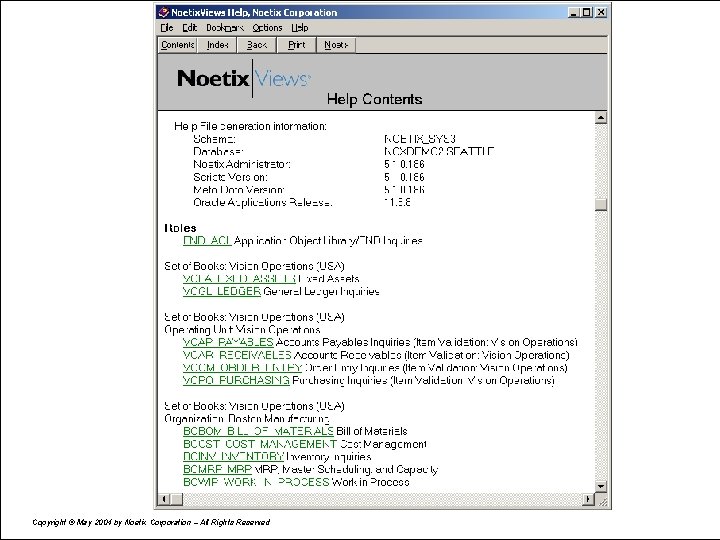Maximize the NoetixViews Help window
720x540 pixels.
[x=586, y=13]
